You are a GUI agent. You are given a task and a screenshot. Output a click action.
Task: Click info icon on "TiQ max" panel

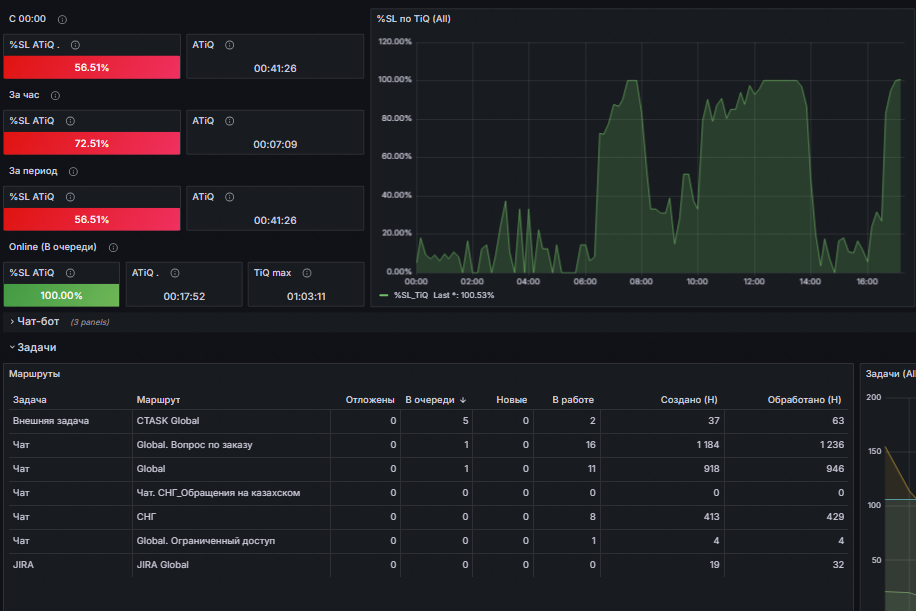point(307,273)
